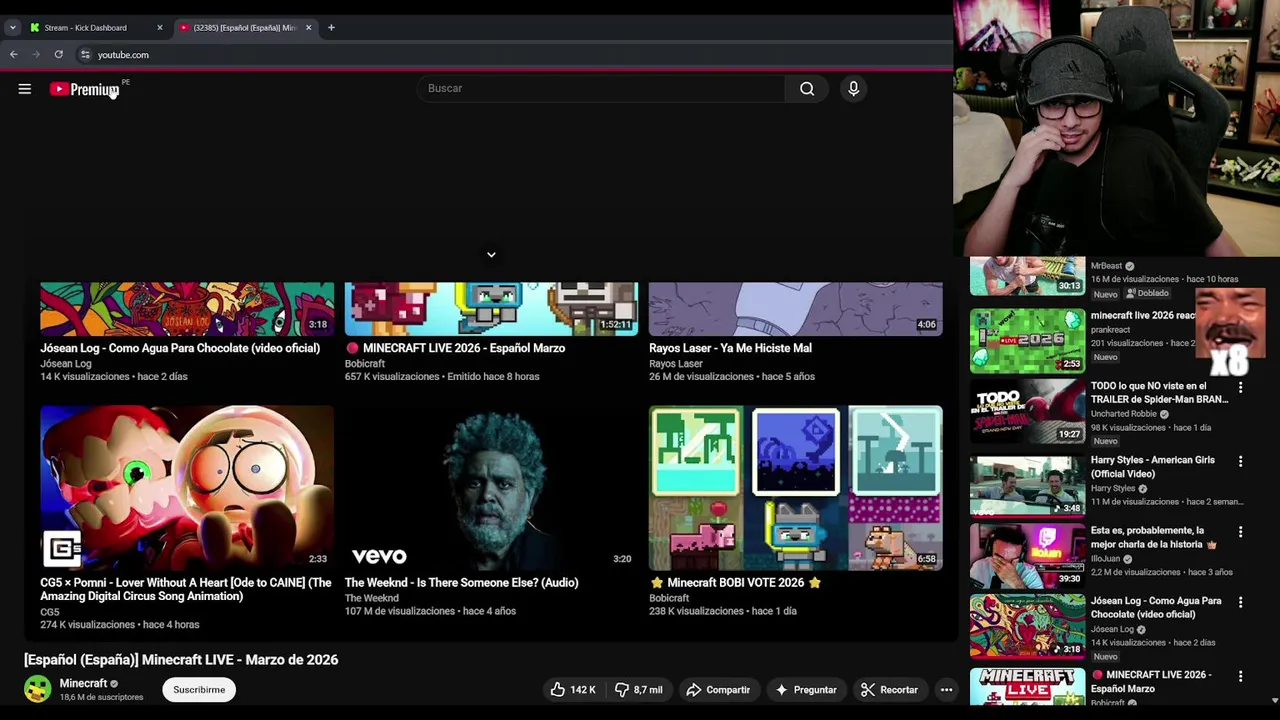The image size is (1280, 720).
Task: Open more actions three-dot menu under video
Action: (946, 690)
